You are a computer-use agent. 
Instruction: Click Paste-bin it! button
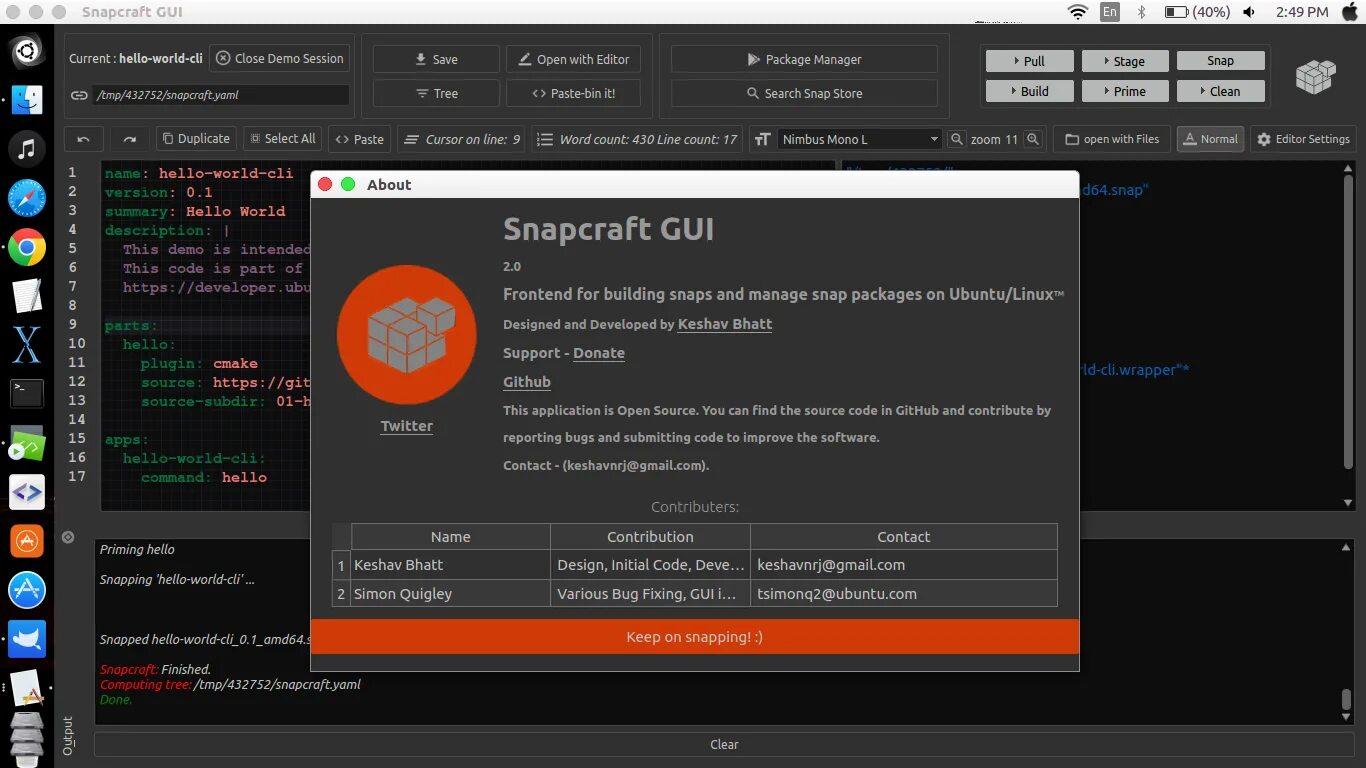coord(573,93)
